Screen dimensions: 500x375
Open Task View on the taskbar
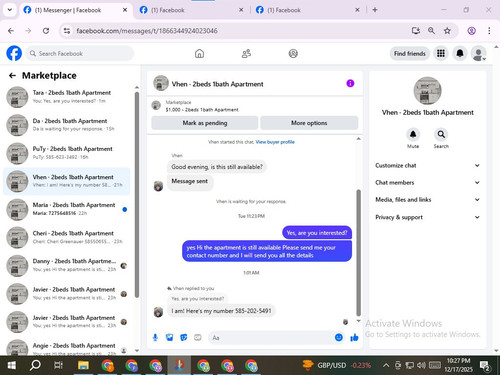coord(58,365)
